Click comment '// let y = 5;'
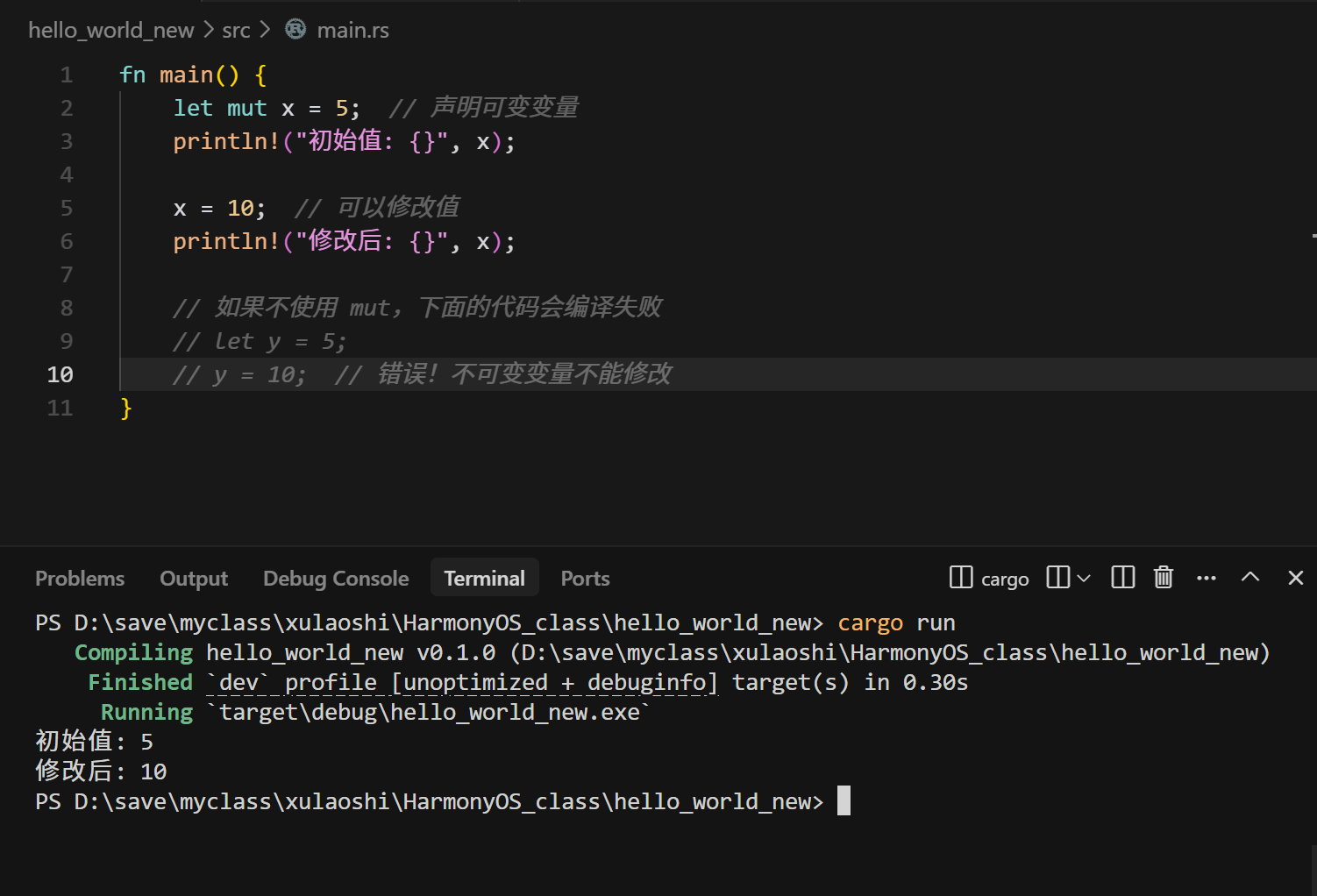Screen dimensions: 1317x896 (260, 342)
